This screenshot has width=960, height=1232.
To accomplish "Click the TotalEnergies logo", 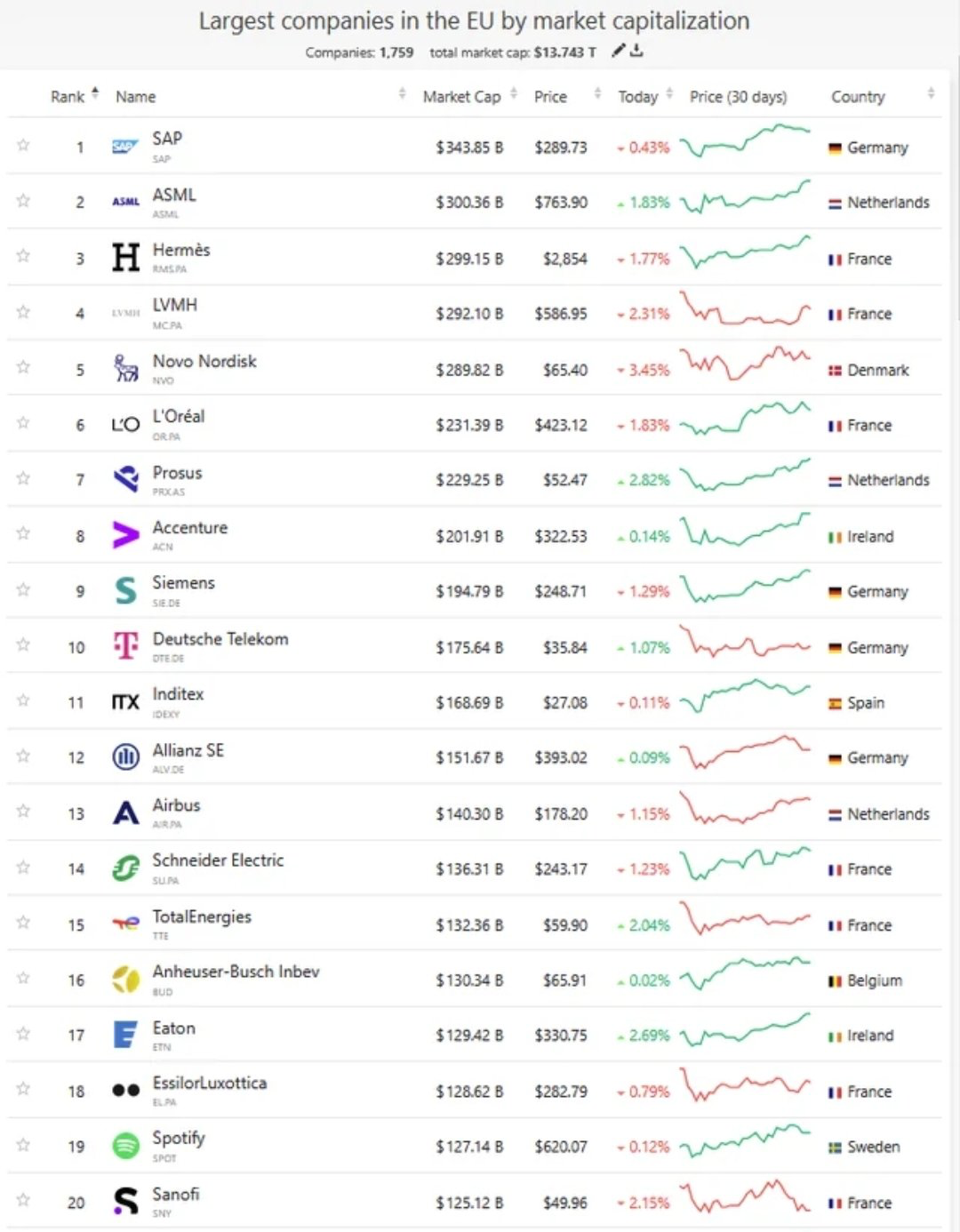I will [x=125, y=924].
